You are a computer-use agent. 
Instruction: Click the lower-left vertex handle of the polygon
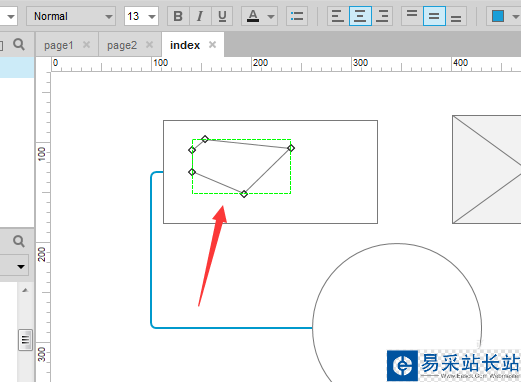(x=192, y=172)
